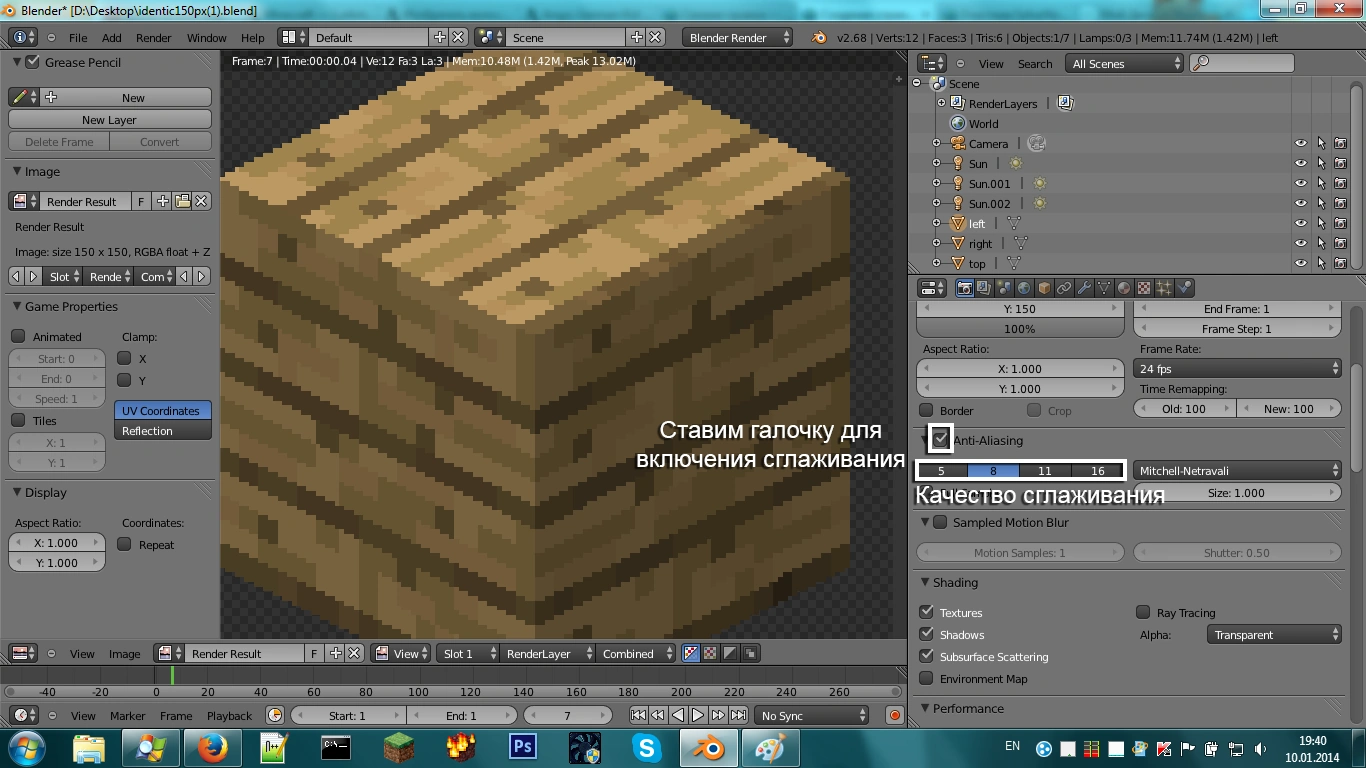Open the Frame Rate 24 fps dropdown
This screenshot has height=768, width=1366.
pyautogui.click(x=1237, y=368)
